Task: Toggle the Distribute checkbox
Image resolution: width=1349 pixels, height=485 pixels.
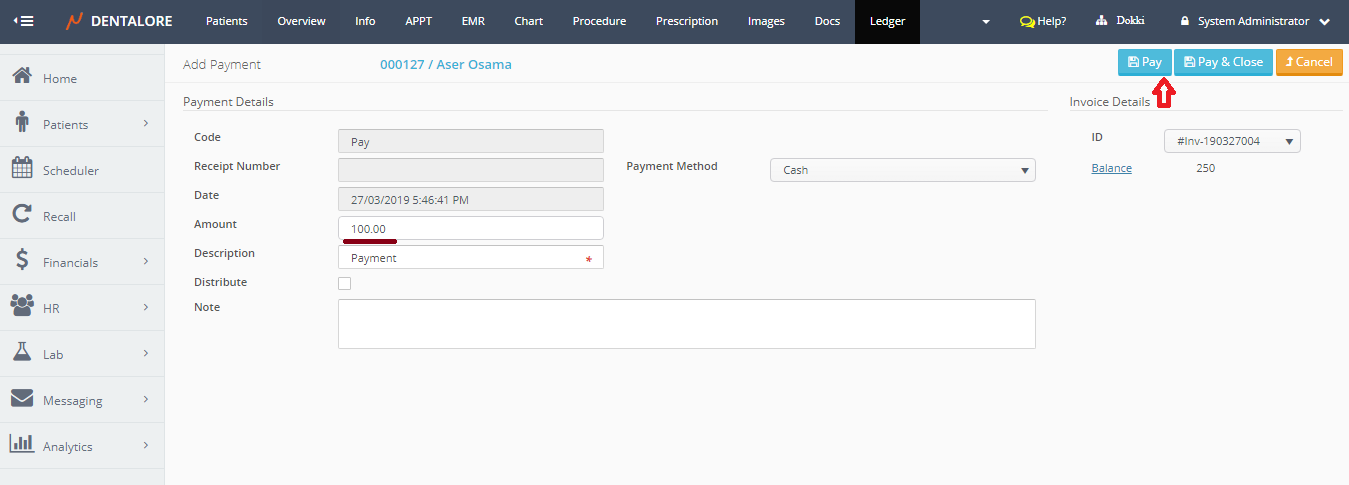Action: coord(345,283)
